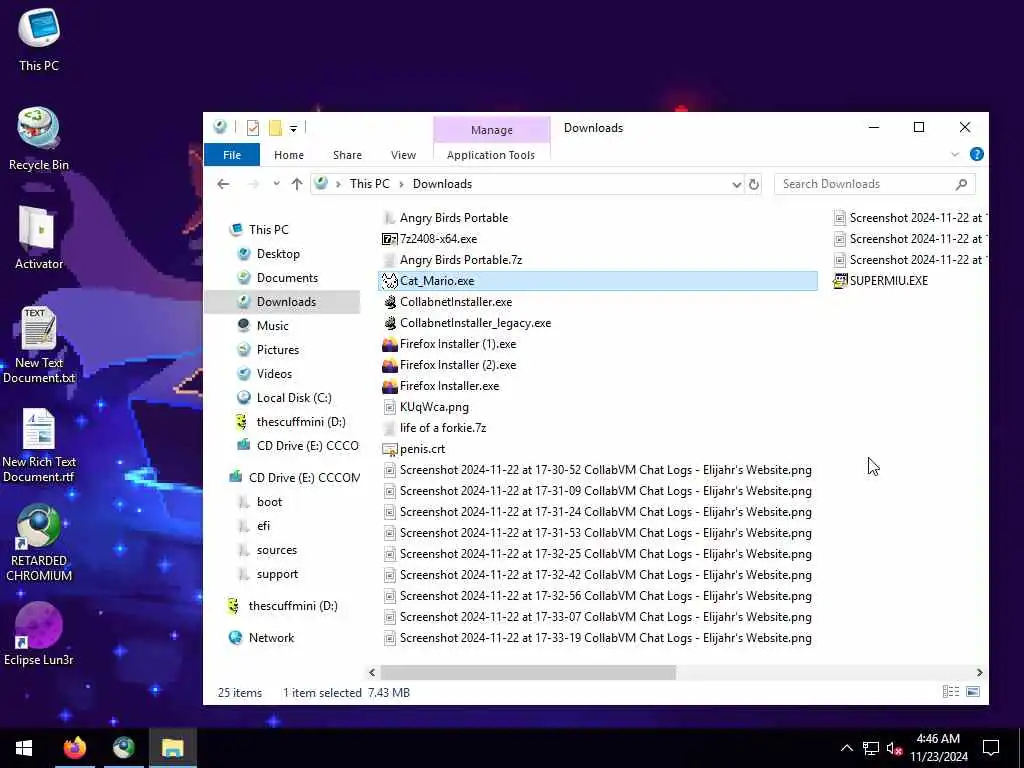Open address bar history dropdown
Viewport: 1024px width, 768px height.
click(736, 185)
